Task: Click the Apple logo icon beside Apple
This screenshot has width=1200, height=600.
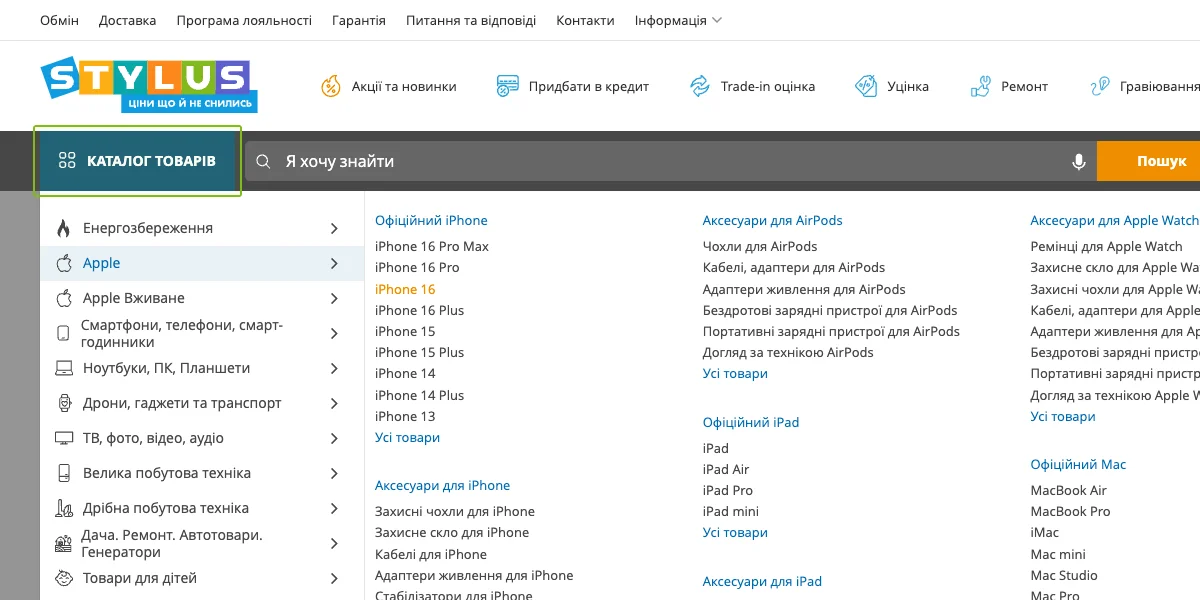Action: point(64,263)
